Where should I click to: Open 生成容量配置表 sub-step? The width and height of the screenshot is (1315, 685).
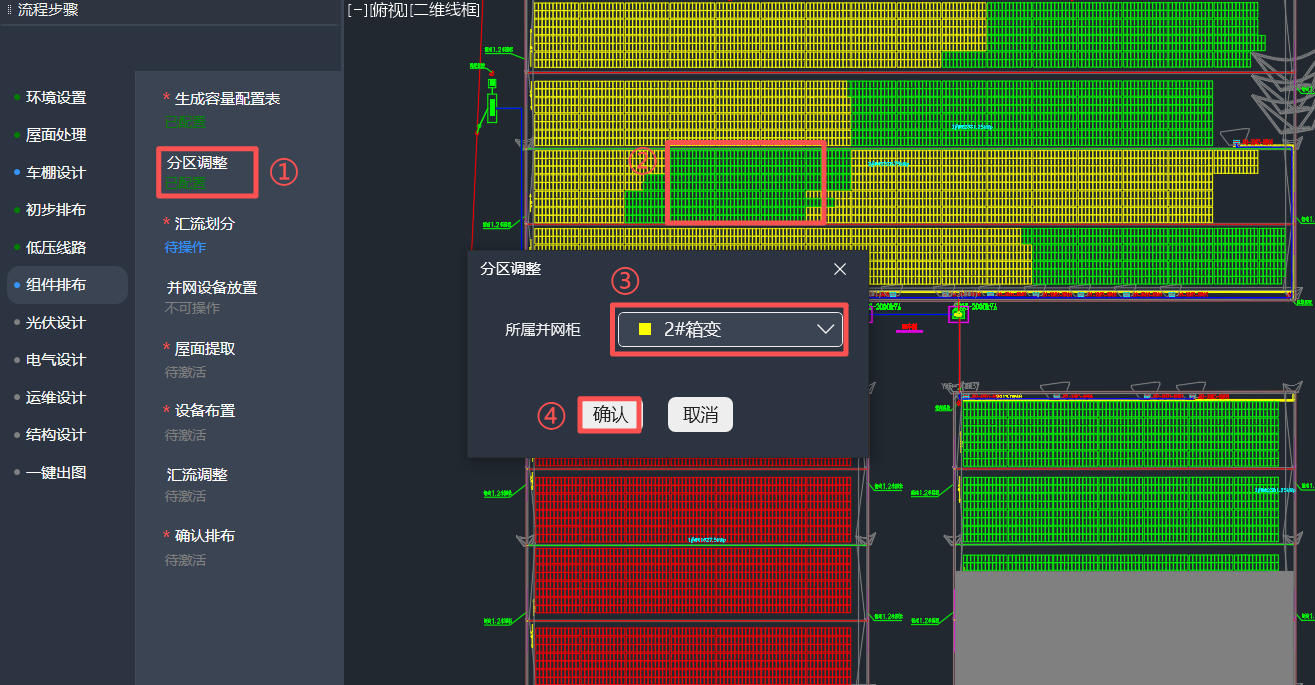click(x=227, y=99)
